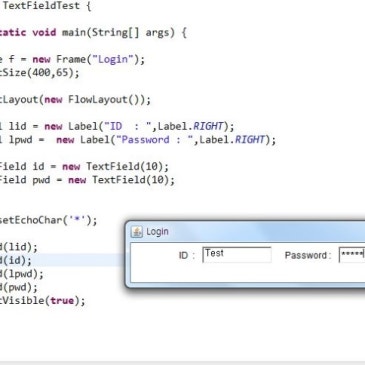
Task: Click the "Password :" label in Login window
Action: pyautogui.click(x=308, y=256)
